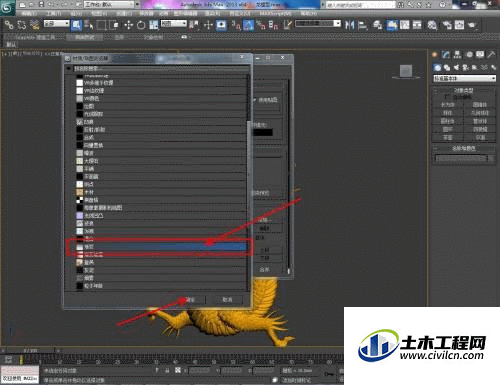Activate the Select and Rotate tool
This screenshot has height=385, width=500.
(x=141, y=25)
